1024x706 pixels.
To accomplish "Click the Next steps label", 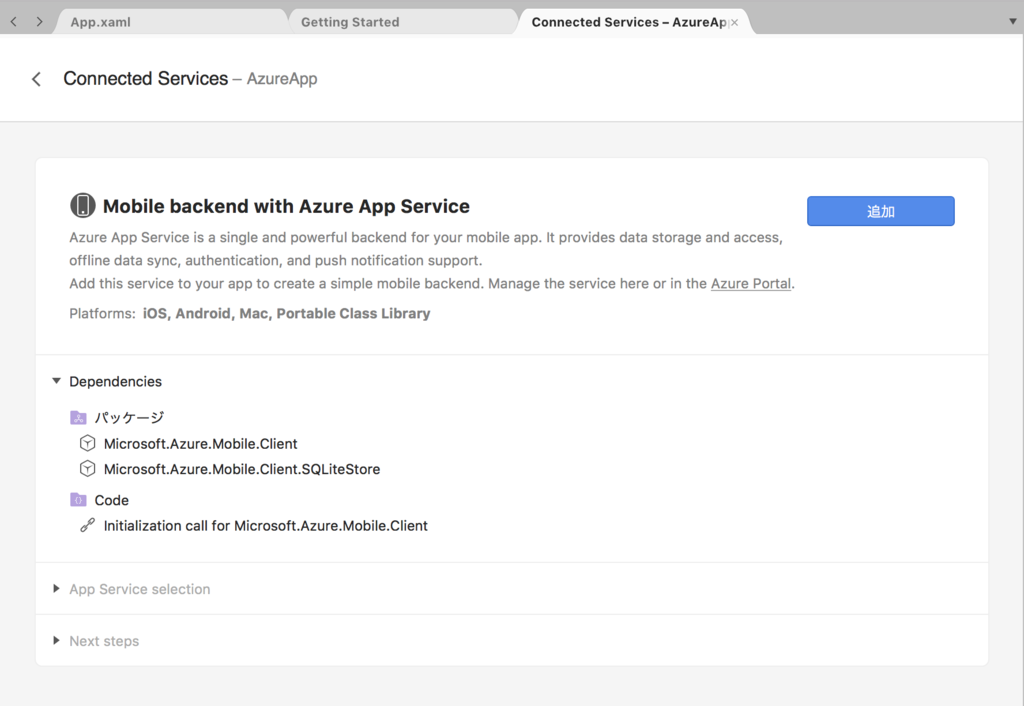I will click(104, 641).
